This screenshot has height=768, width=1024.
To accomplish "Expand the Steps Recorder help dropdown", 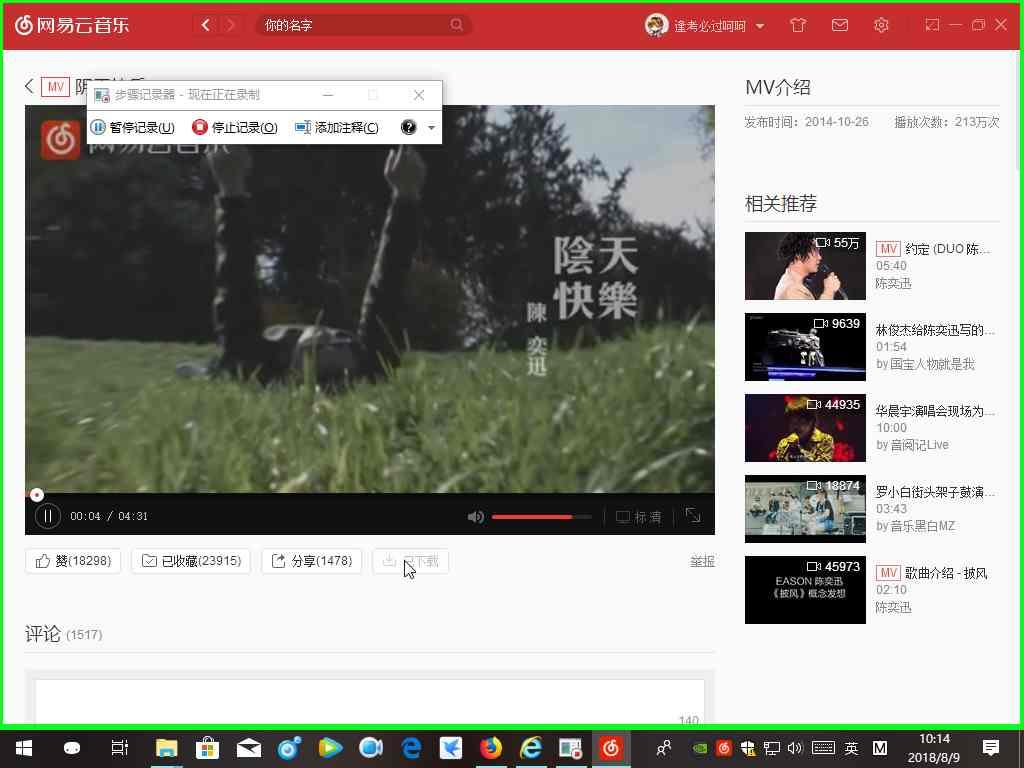I will (430, 128).
